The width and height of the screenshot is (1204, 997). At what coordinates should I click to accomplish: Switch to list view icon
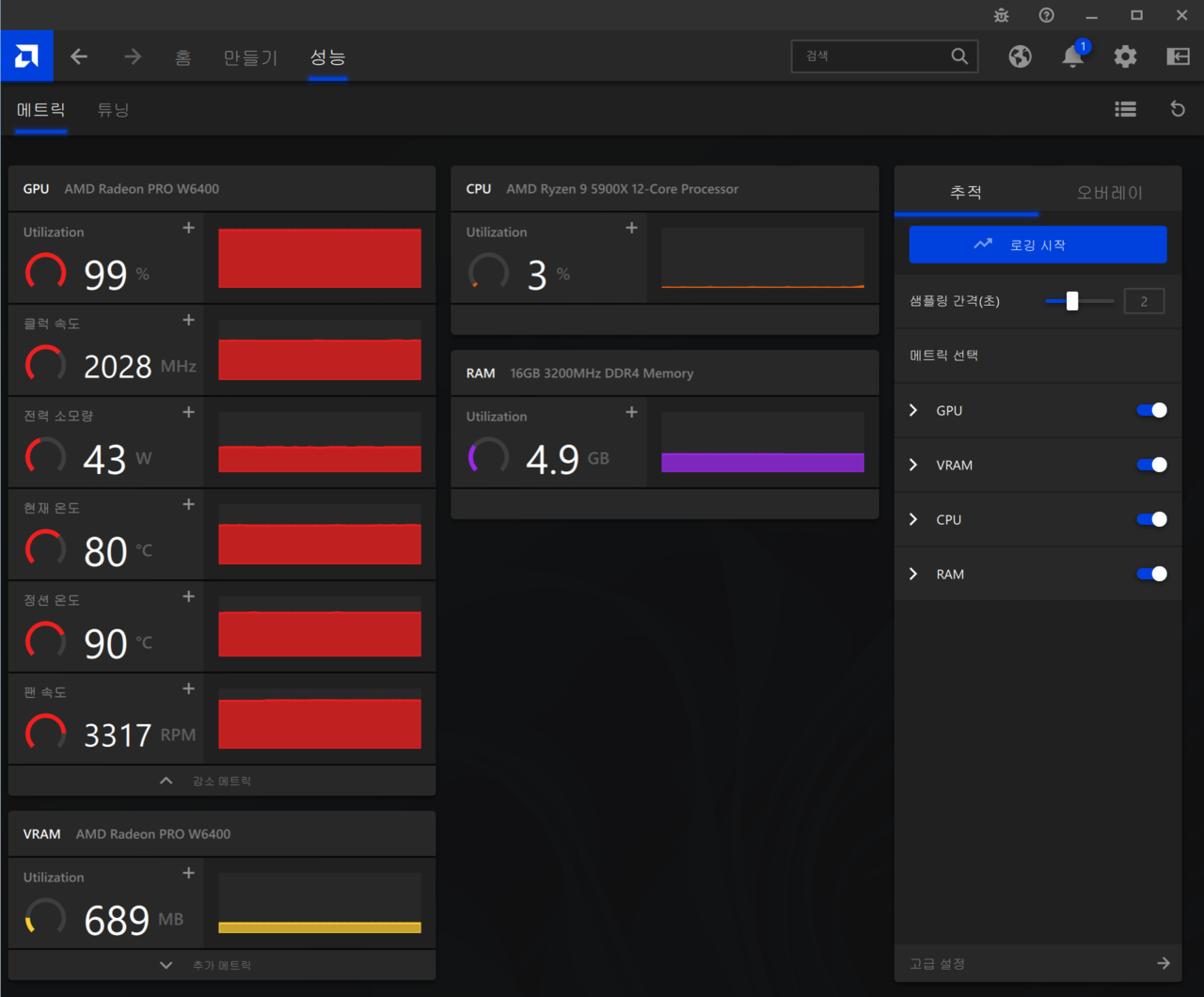pos(1125,109)
